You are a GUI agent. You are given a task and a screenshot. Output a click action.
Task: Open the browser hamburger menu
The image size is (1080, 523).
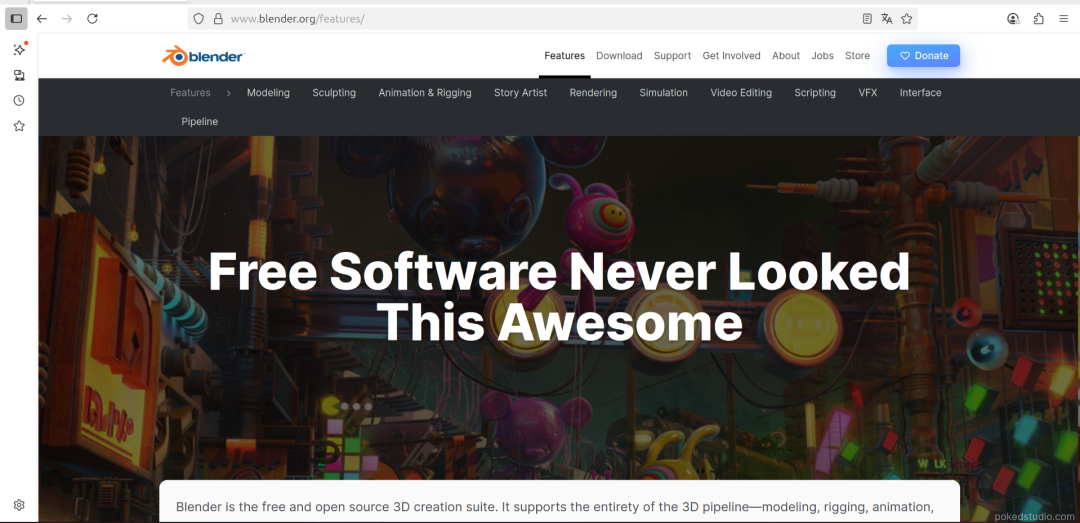pos(1063,19)
